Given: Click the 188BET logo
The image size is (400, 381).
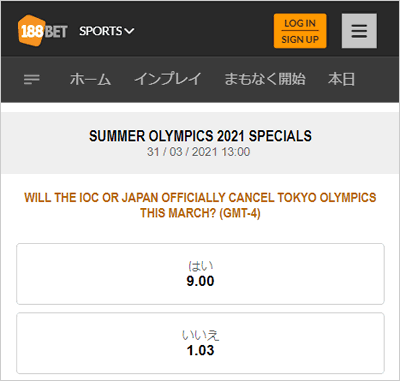Looking at the screenshot, I should [x=42, y=31].
